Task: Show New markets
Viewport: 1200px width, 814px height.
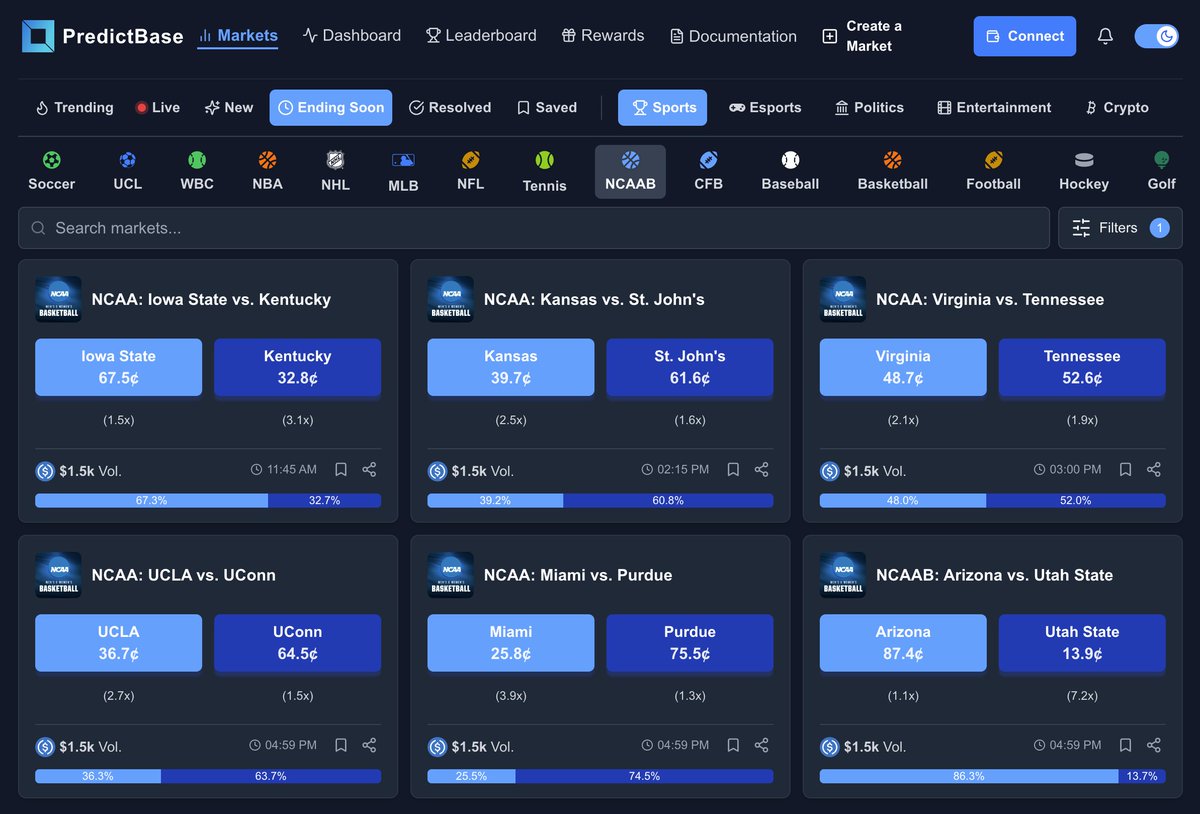Action: [x=229, y=107]
